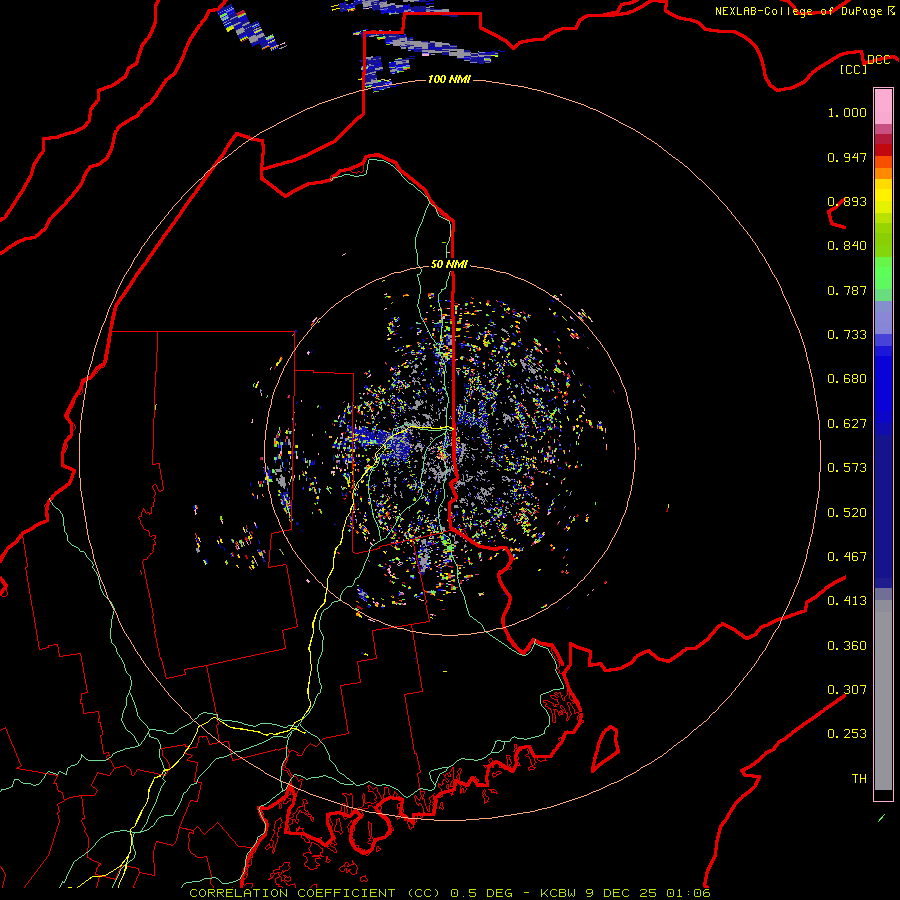
Task: Select the DCC label above the legend
Action: [878, 60]
